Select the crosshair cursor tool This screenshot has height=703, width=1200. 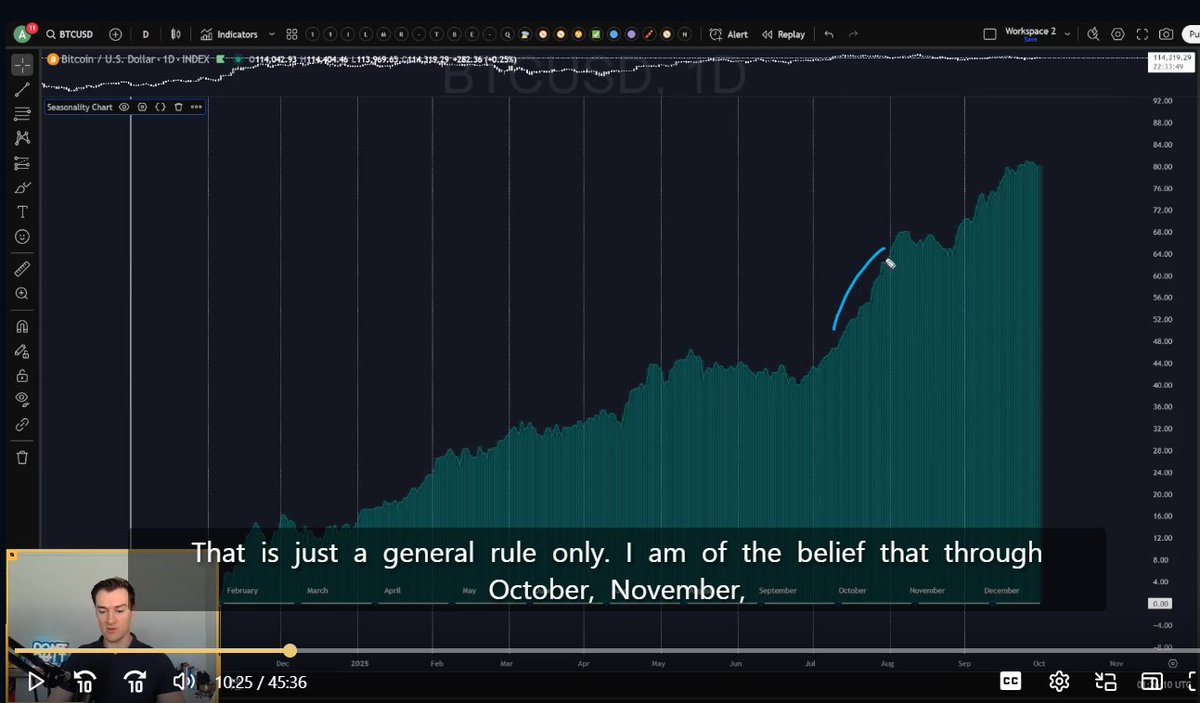(22, 65)
